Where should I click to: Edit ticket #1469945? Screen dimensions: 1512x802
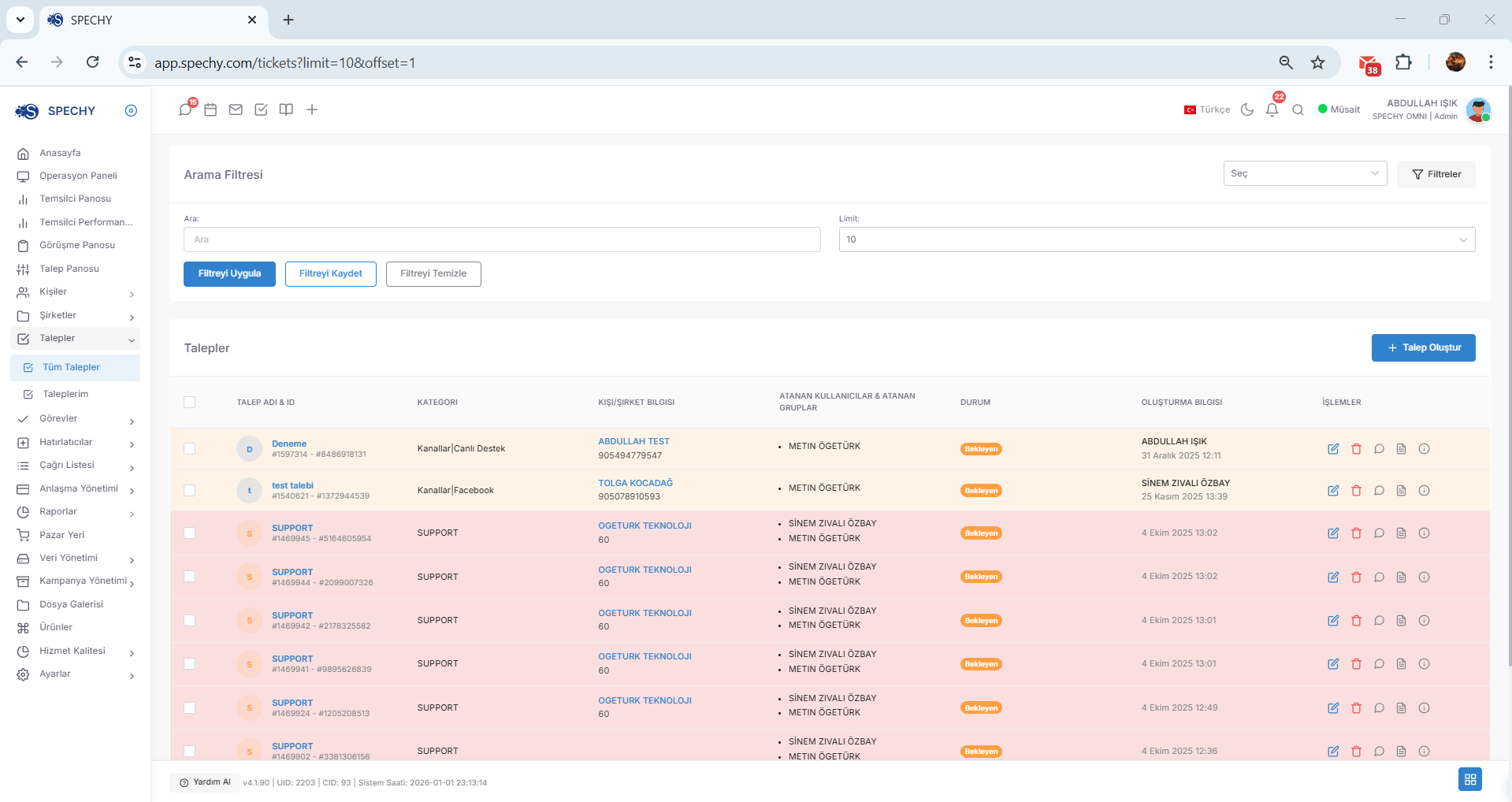[1333, 533]
